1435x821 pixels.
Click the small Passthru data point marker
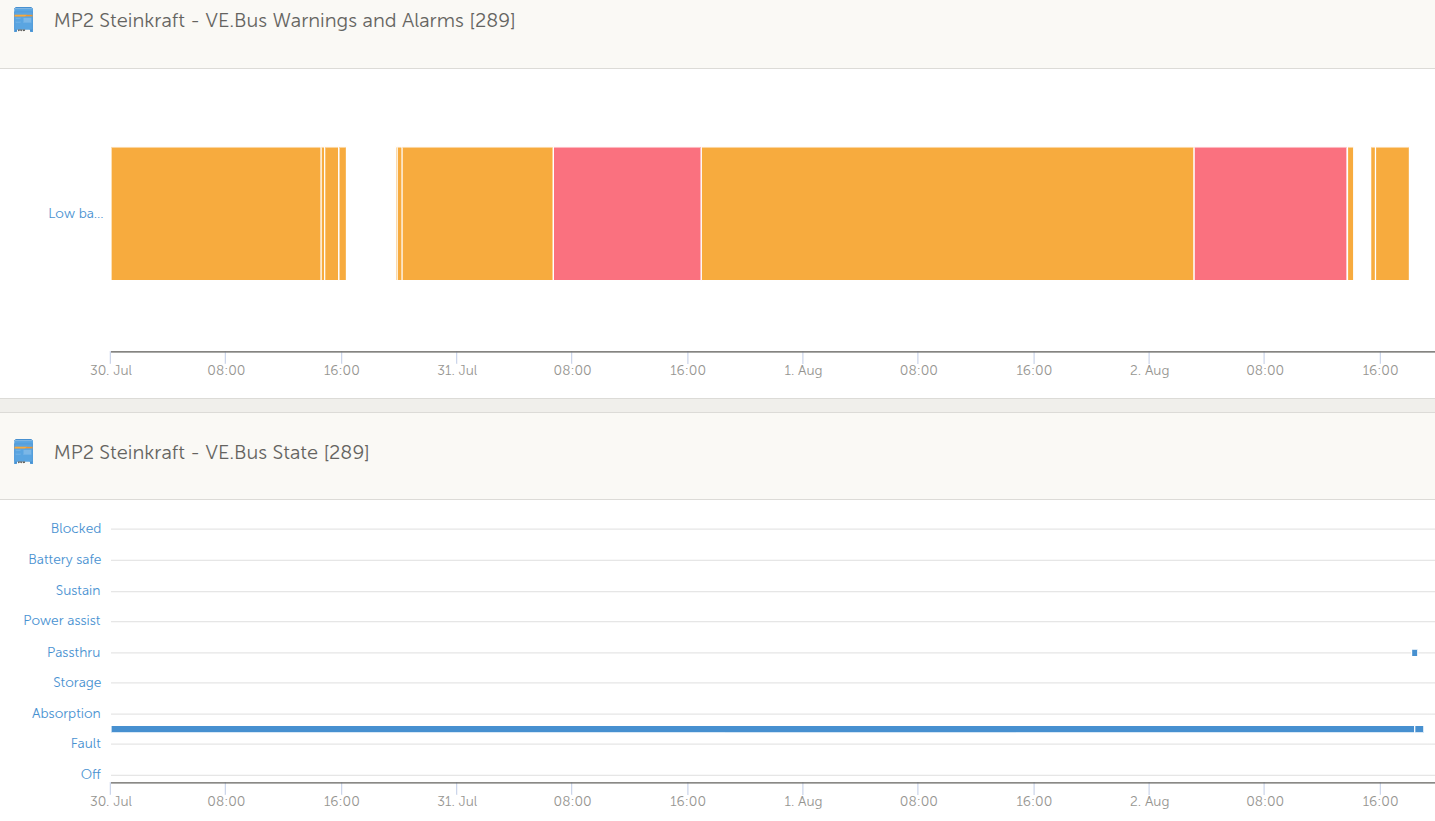1414,653
